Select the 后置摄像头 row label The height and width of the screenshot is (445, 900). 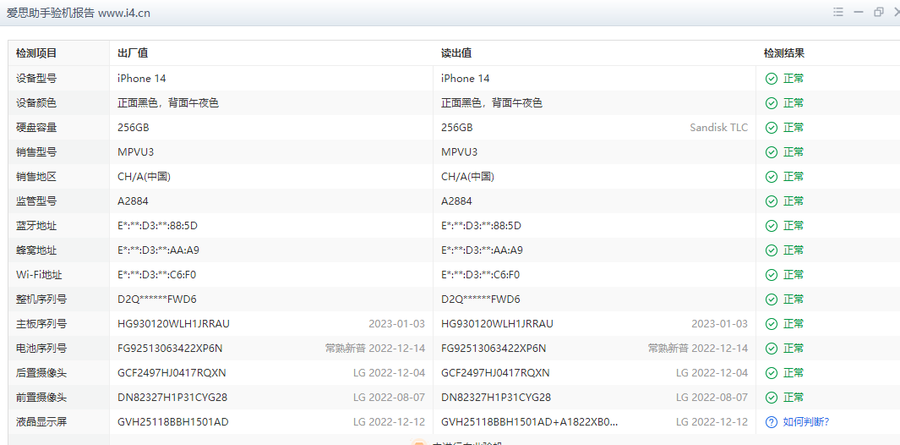(41, 373)
